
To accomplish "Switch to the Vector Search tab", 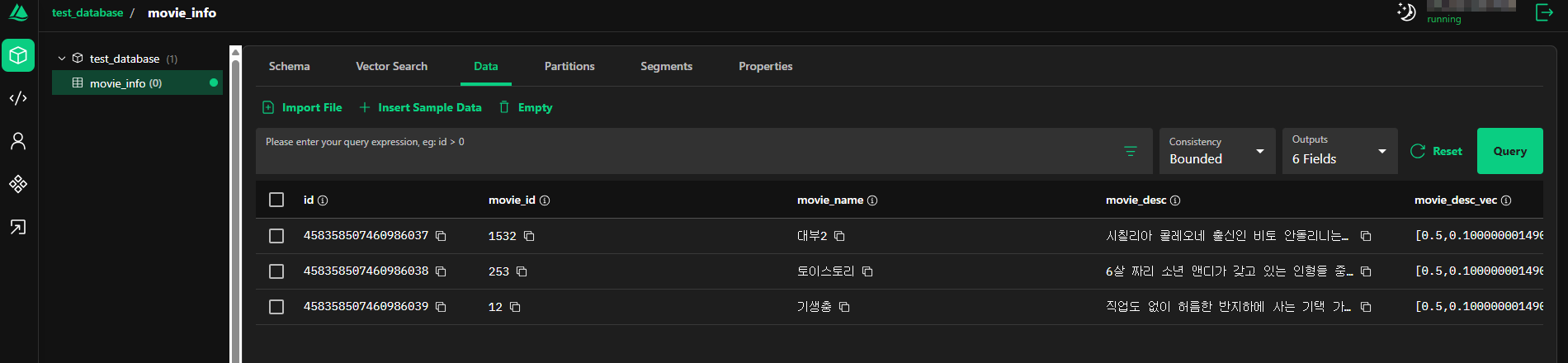I will click(x=392, y=66).
